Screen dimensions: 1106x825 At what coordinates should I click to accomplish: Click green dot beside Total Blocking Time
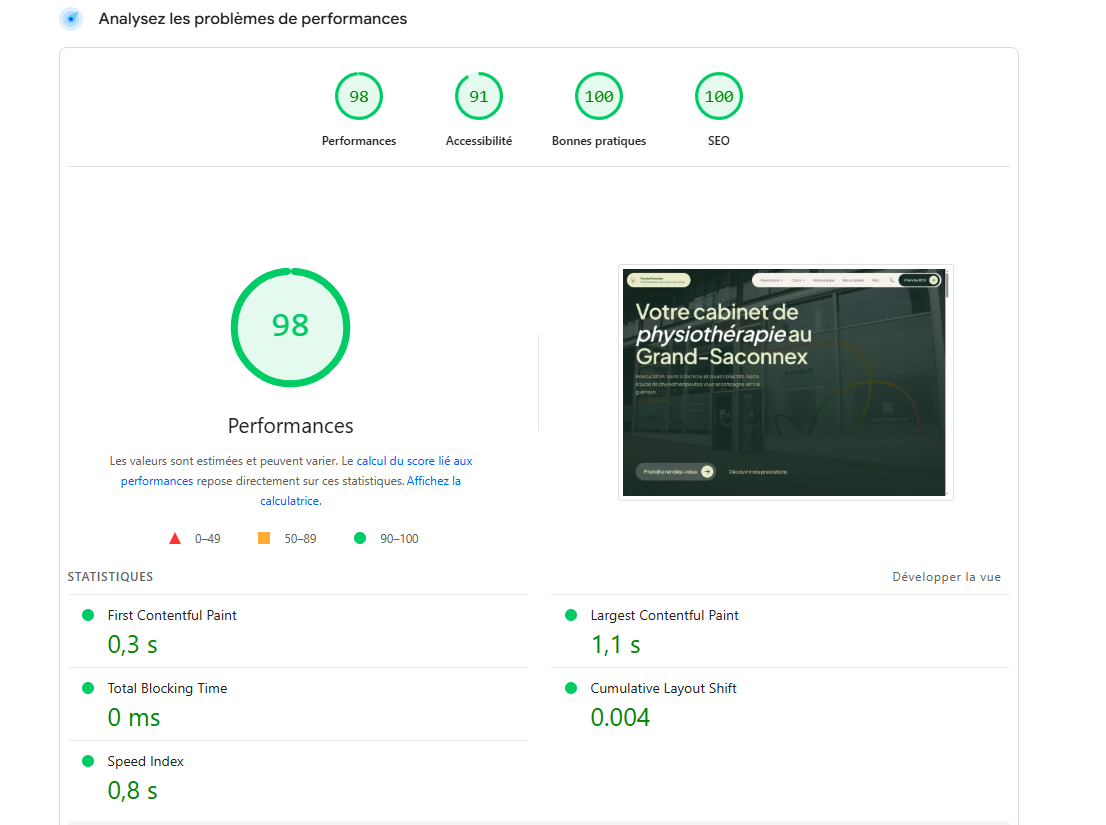coord(88,688)
